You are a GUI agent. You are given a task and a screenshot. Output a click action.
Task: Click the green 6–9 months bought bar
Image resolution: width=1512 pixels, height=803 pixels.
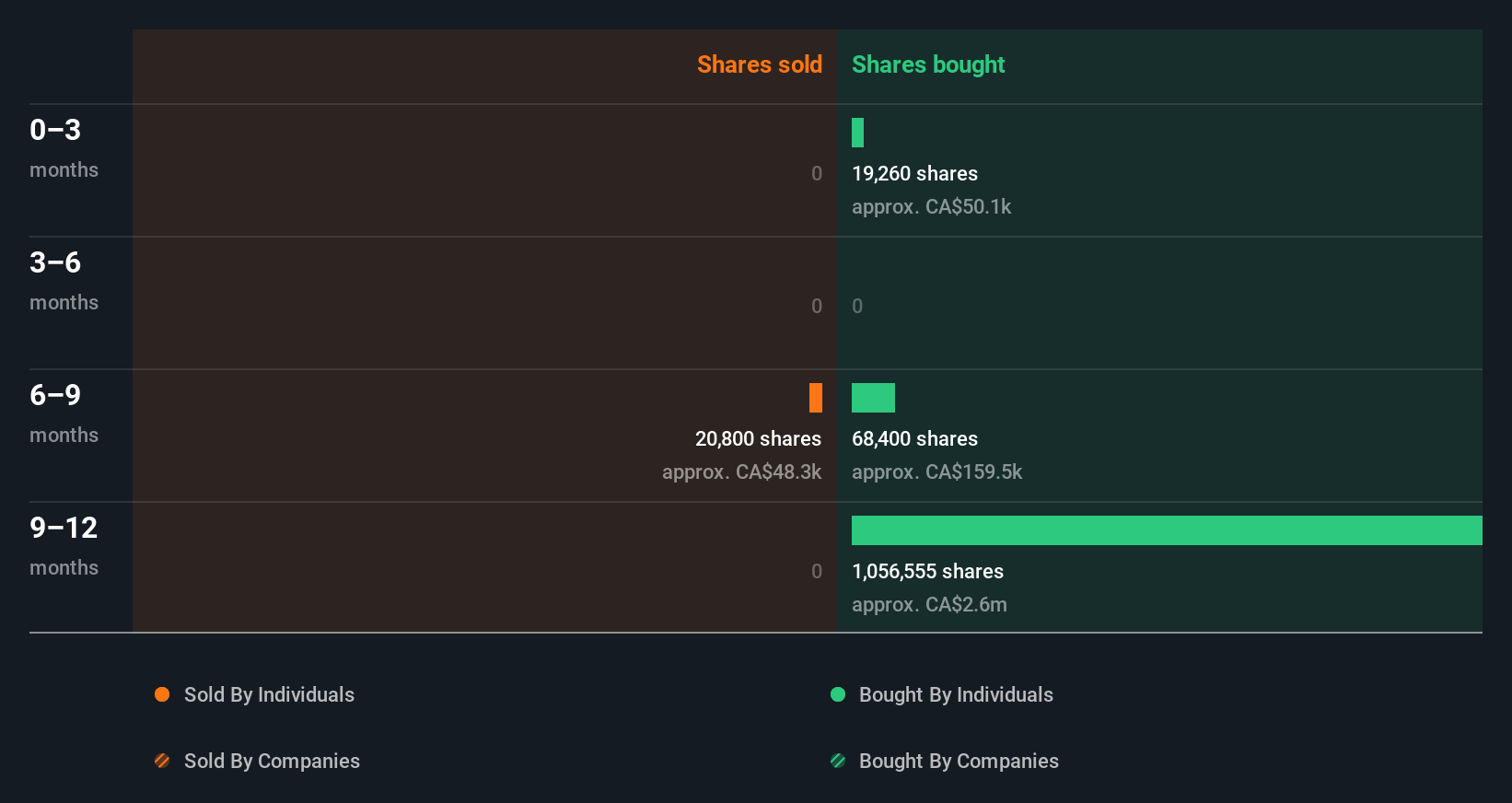tap(873, 398)
